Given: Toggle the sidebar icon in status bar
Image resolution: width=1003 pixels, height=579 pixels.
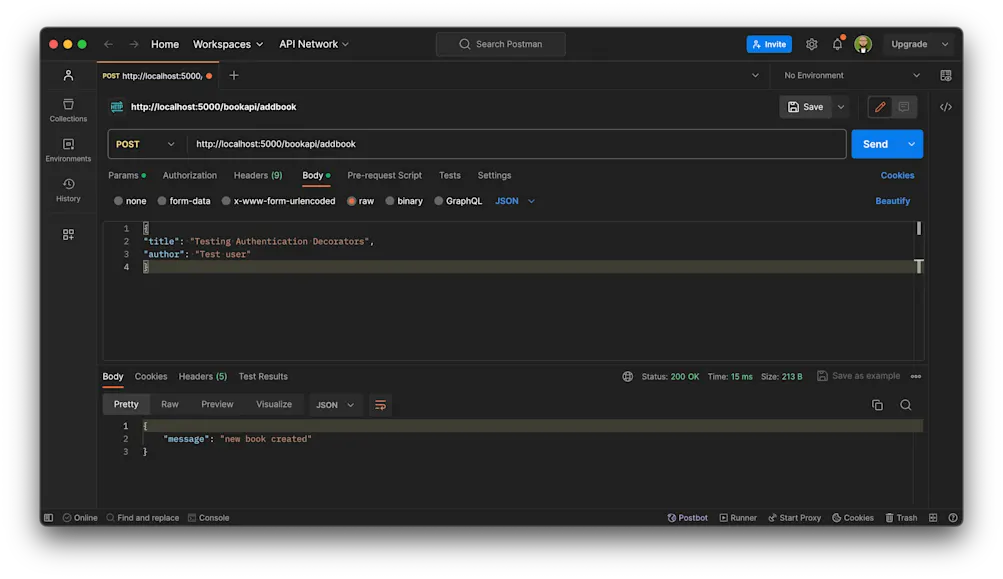Looking at the screenshot, I should (x=49, y=518).
